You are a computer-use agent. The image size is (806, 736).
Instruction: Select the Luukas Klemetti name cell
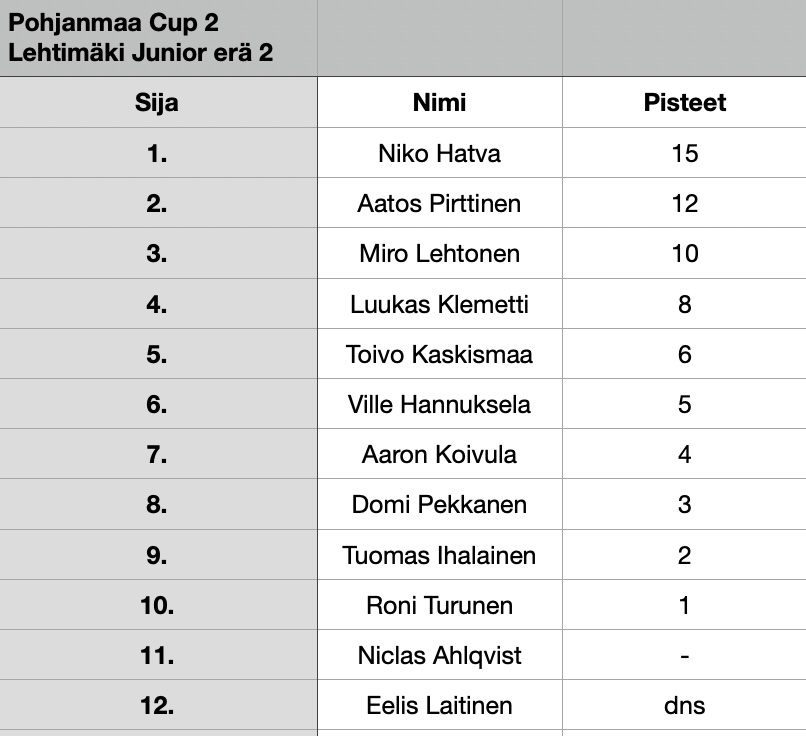tap(440, 304)
